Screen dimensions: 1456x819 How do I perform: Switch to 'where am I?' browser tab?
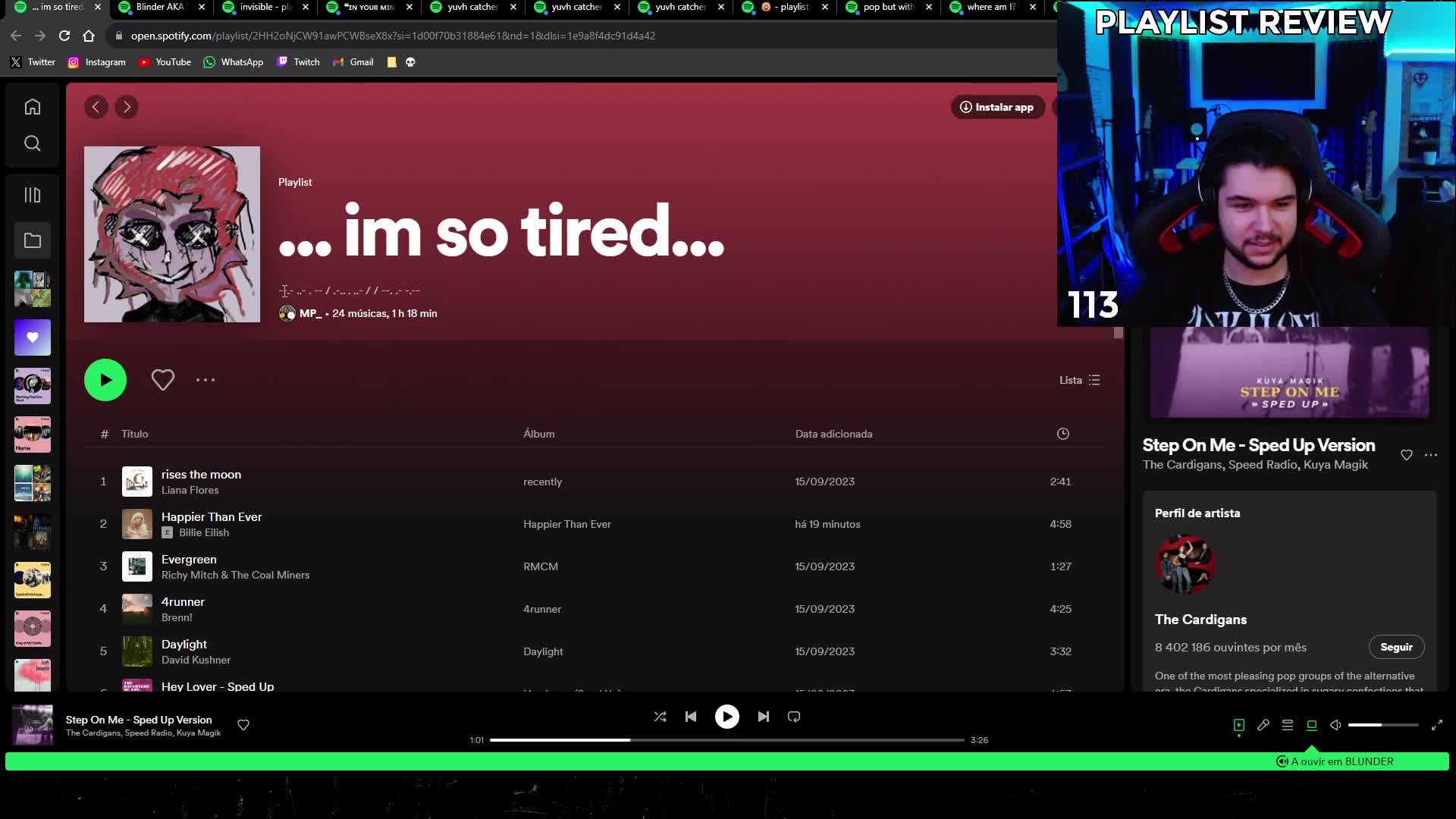pyautogui.click(x=992, y=7)
